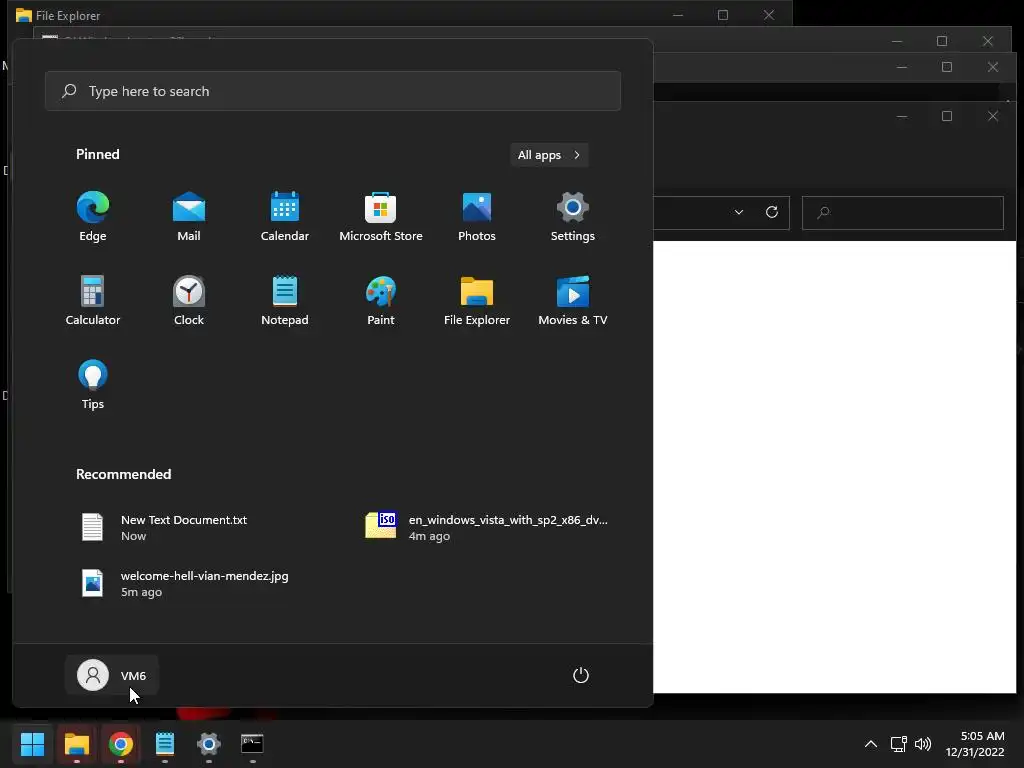Launch Movies & TV
This screenshot has width=1024, height=768.
coord(573,300)
